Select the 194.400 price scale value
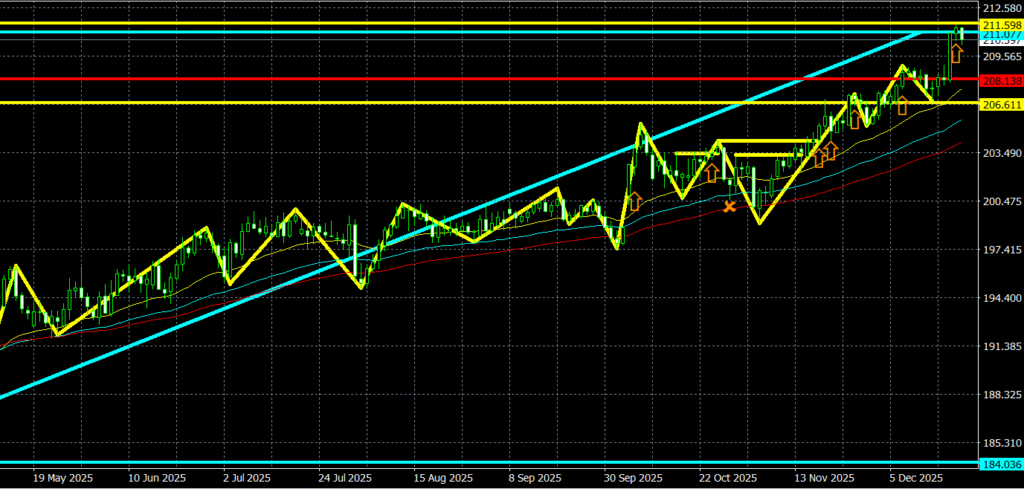 1001,299
